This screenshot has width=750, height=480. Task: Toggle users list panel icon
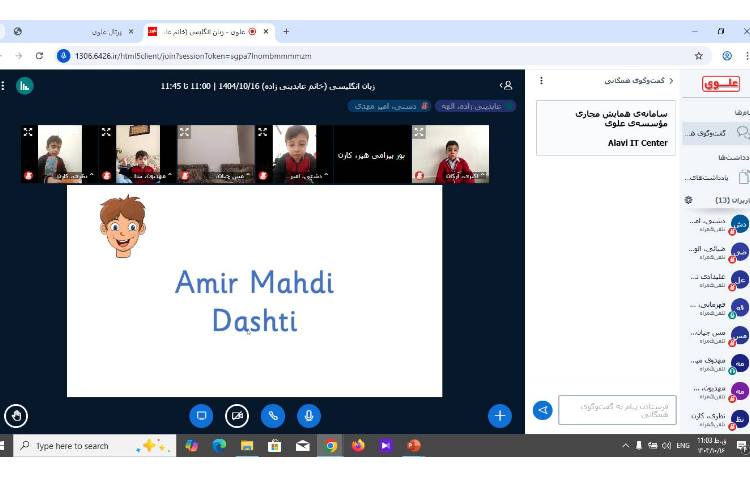[506, 86]
